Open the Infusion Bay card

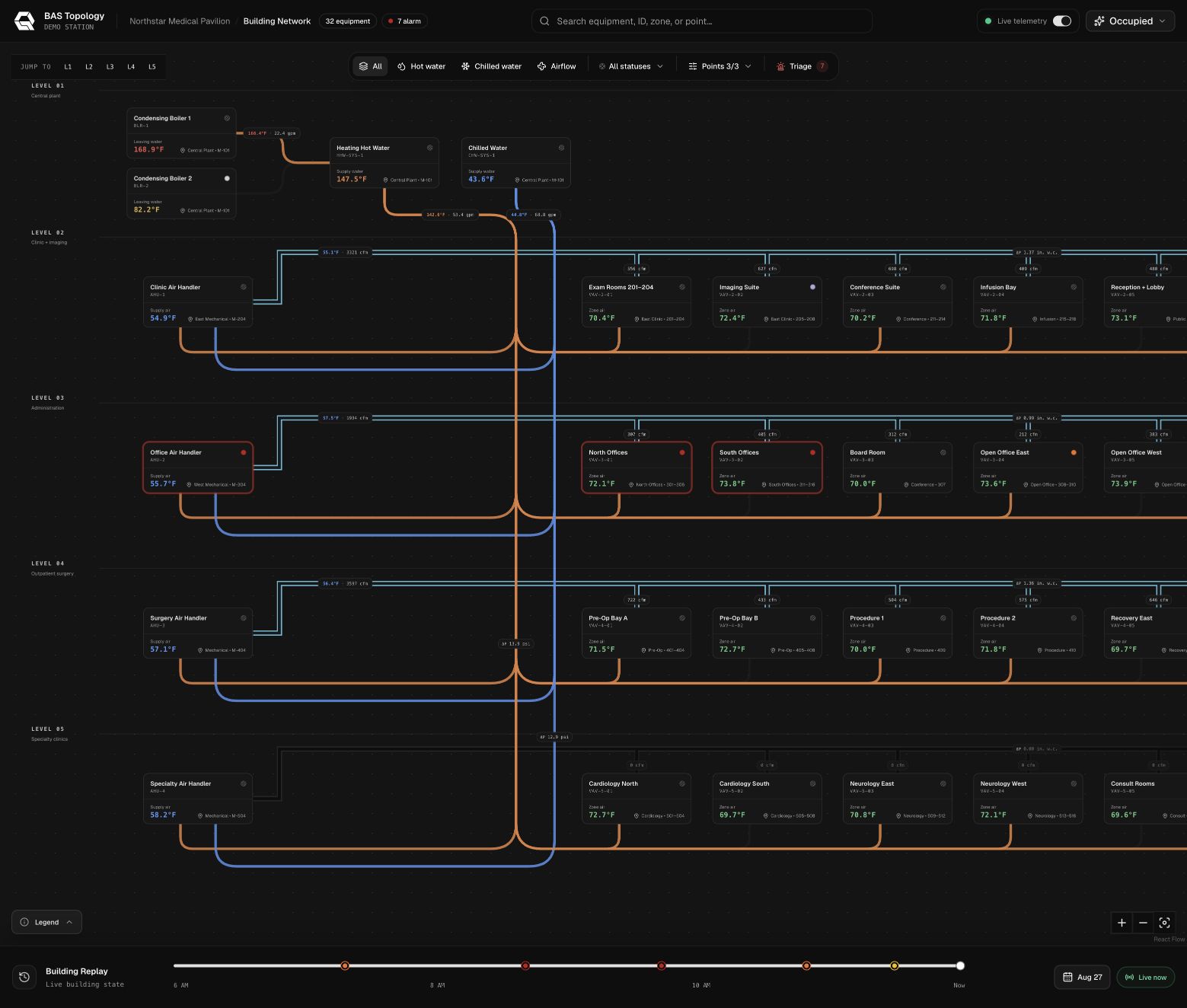coord(1028,302)
